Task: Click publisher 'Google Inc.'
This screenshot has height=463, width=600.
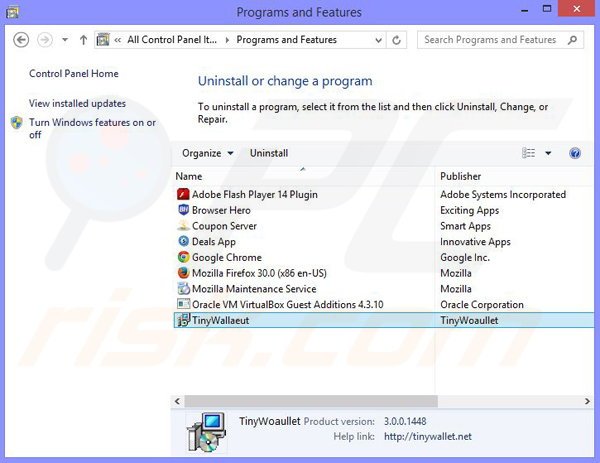Action: (x=465, y=258)
